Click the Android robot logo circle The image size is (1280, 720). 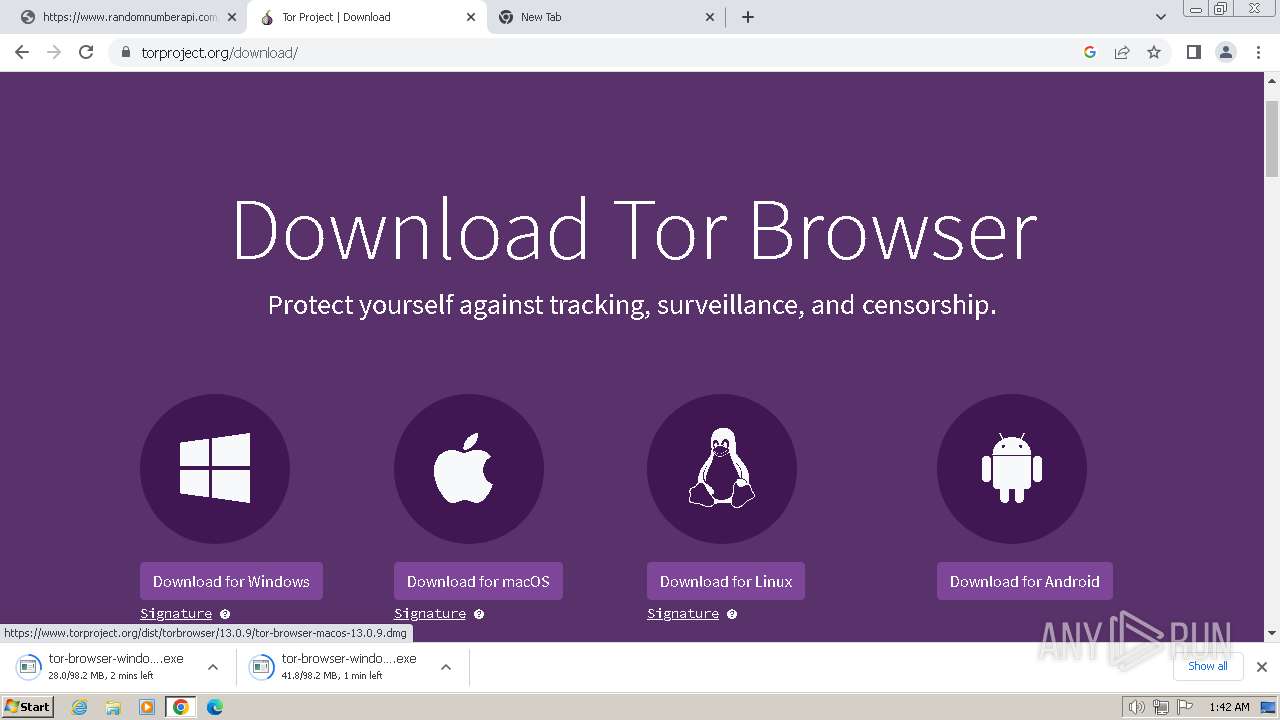(1012, 468)
